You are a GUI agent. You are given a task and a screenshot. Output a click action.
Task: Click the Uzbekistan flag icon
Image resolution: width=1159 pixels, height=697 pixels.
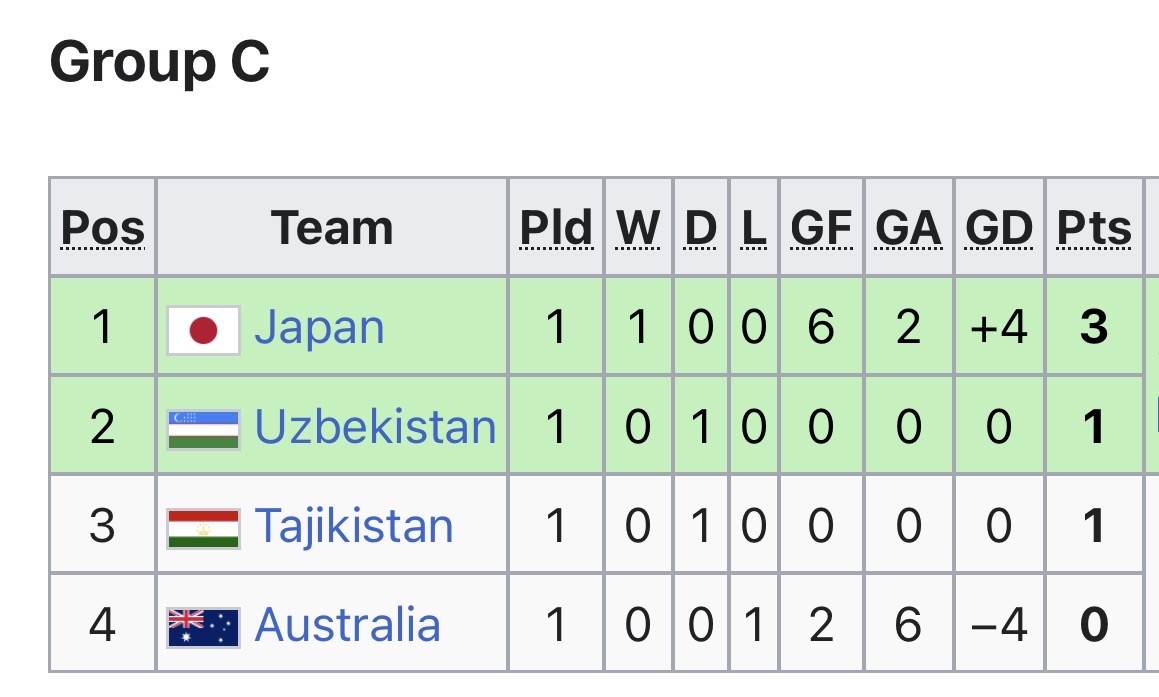pos(203,428)
